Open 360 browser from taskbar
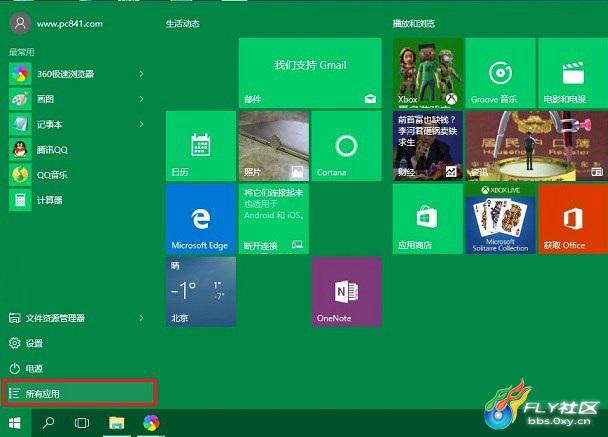 click(x=151, y=423)
